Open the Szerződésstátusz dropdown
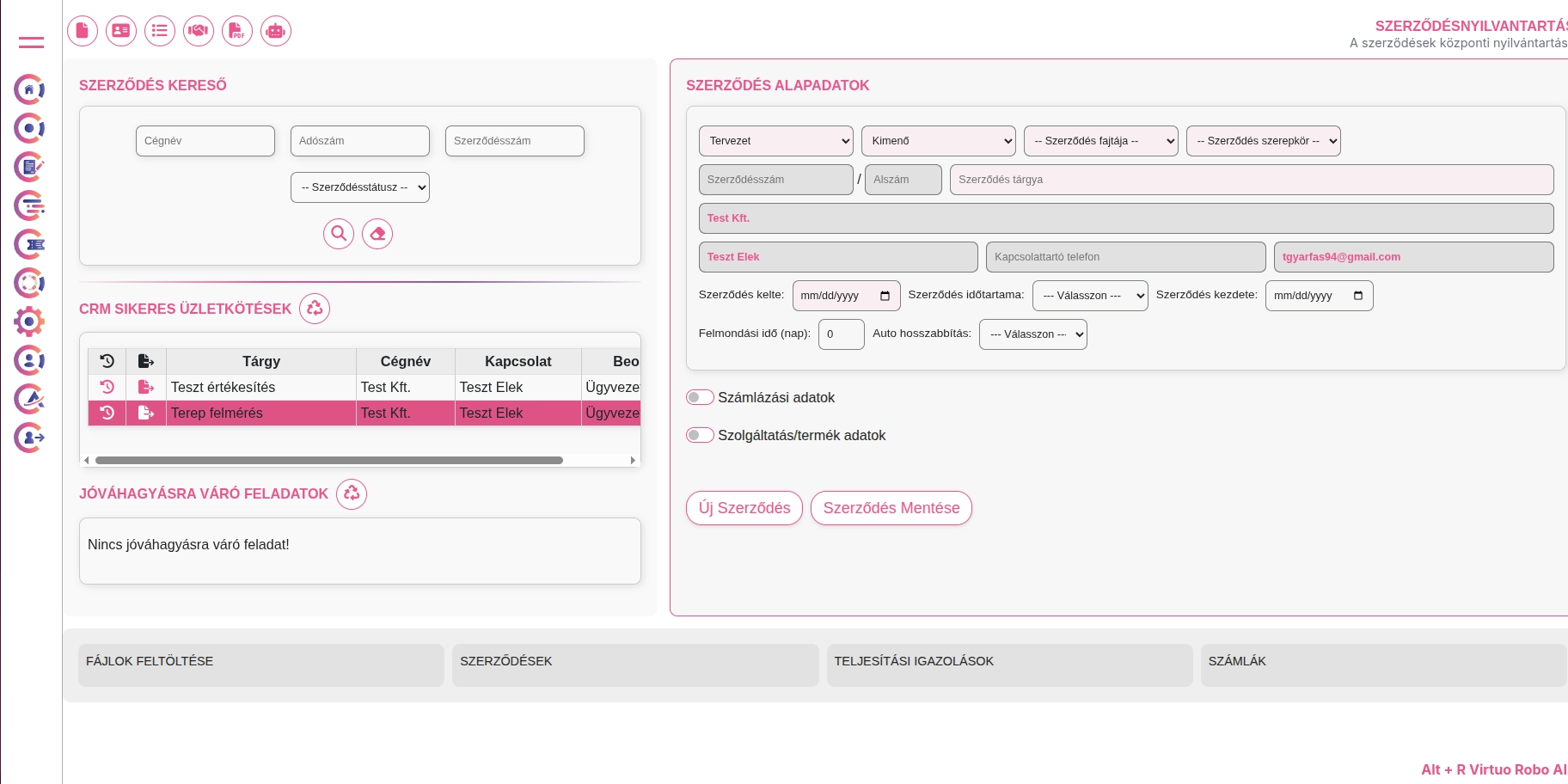The width and height of the screenshot is (1568, 784). [x=360, y=187]
